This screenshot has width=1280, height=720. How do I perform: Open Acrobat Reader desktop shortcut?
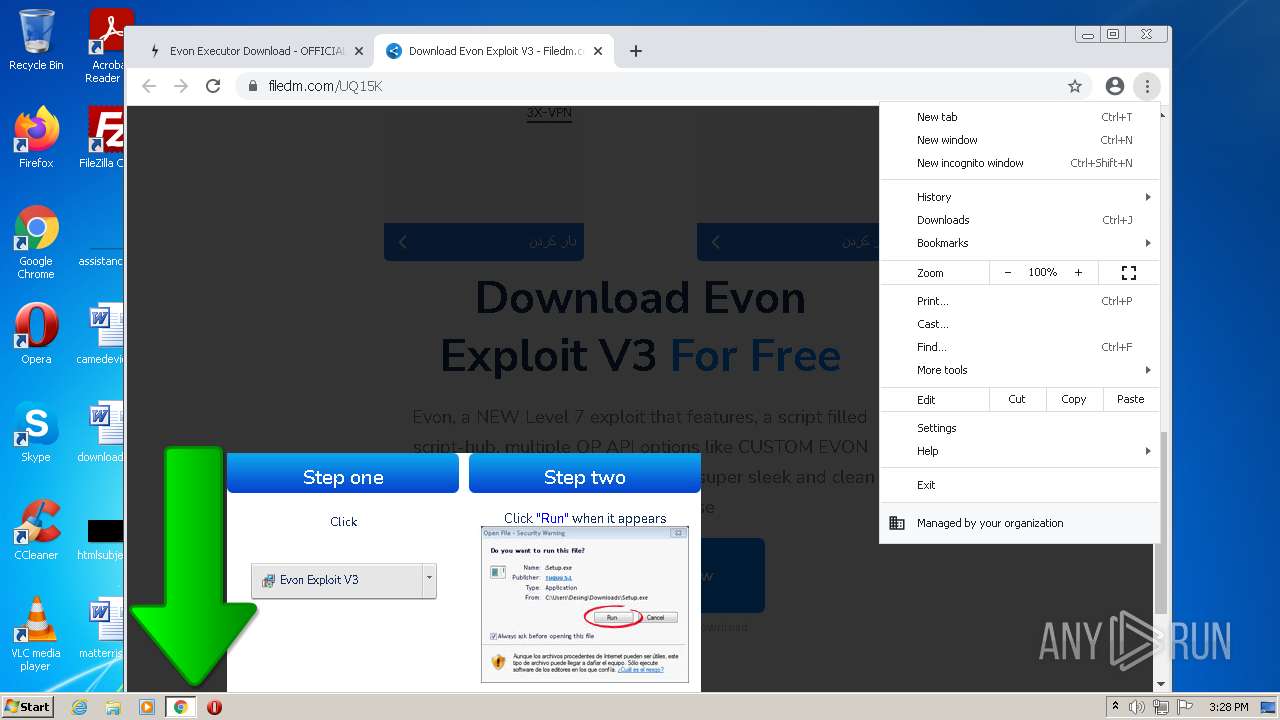[106, 45]
